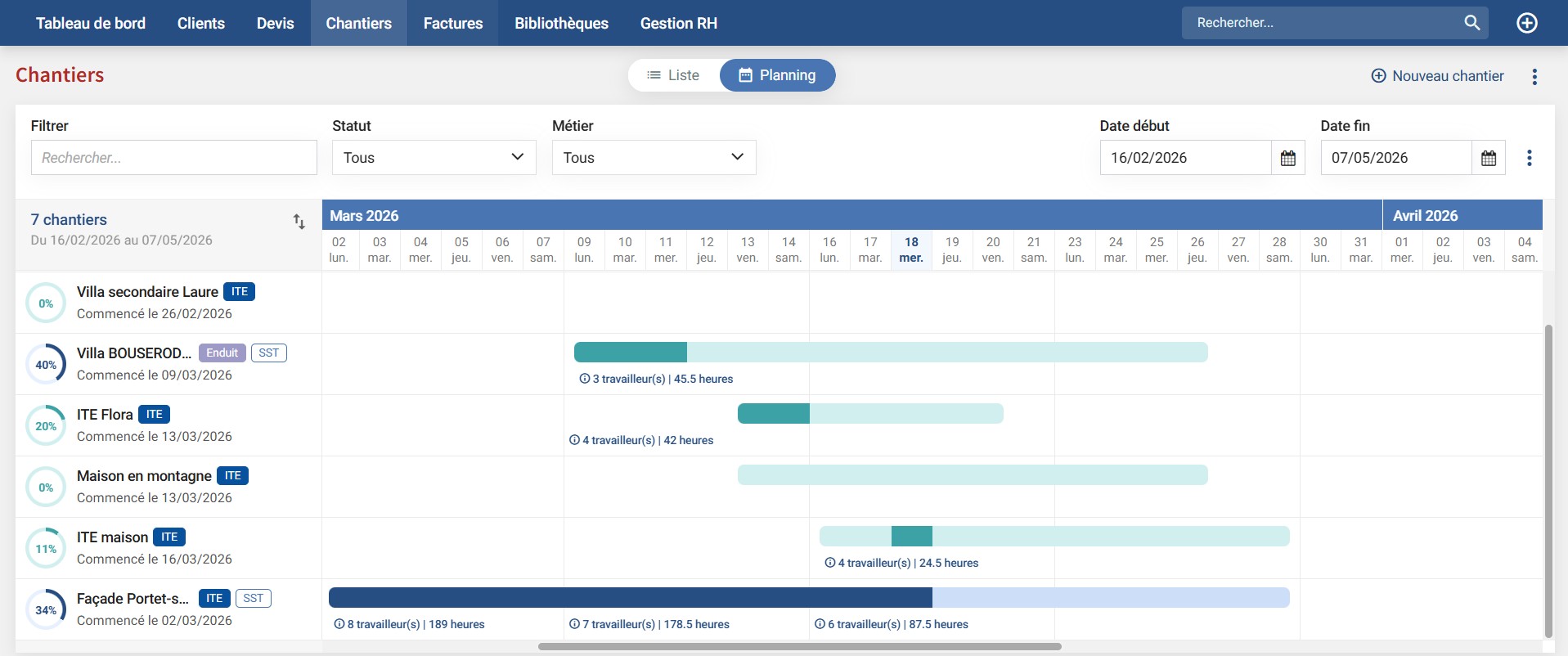
Task: Expand the Métier dropdown
Action: coord(654,158)
